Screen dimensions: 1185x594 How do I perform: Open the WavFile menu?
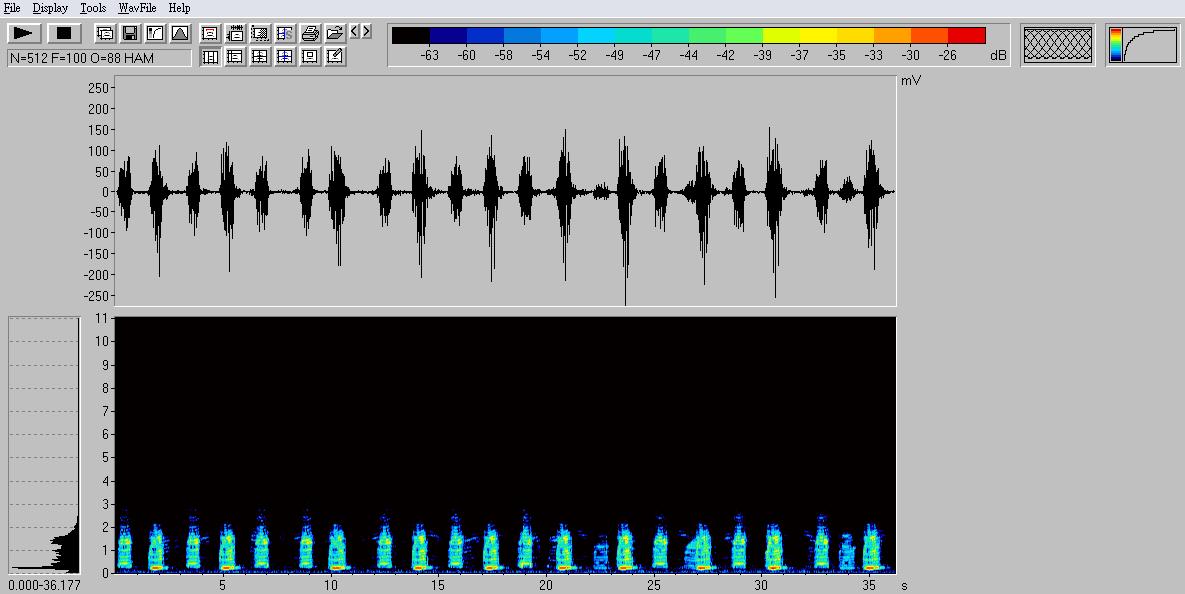pos(137,8)
